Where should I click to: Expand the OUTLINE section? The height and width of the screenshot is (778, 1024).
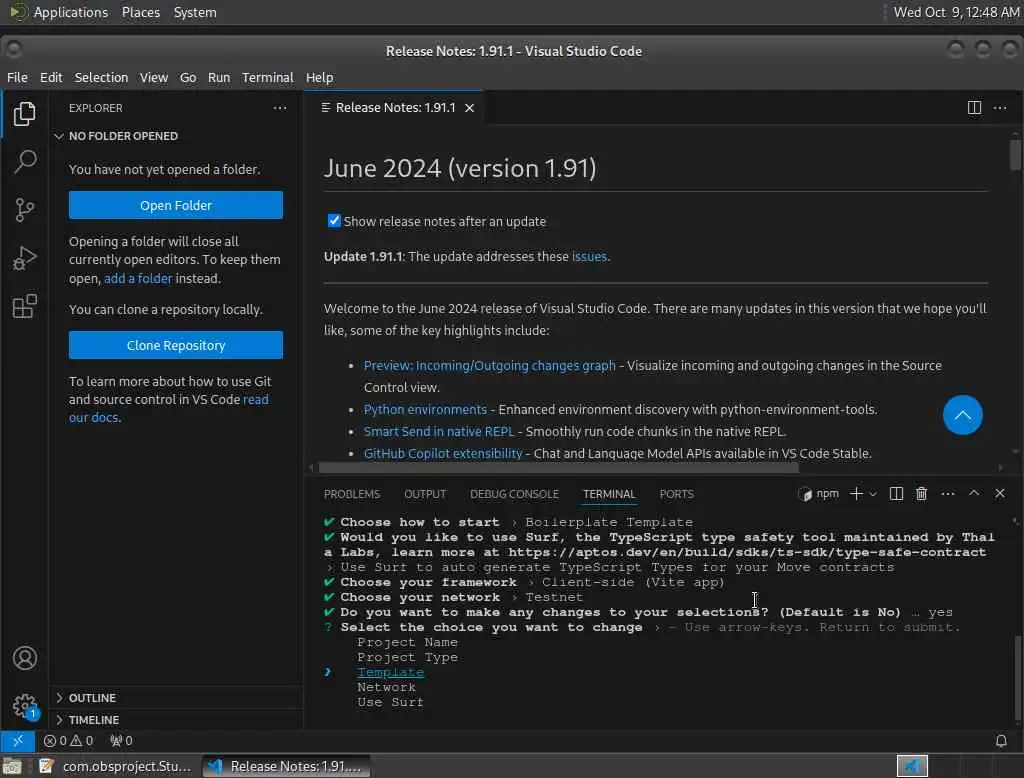pyautogui.click(x=92, y=698)
